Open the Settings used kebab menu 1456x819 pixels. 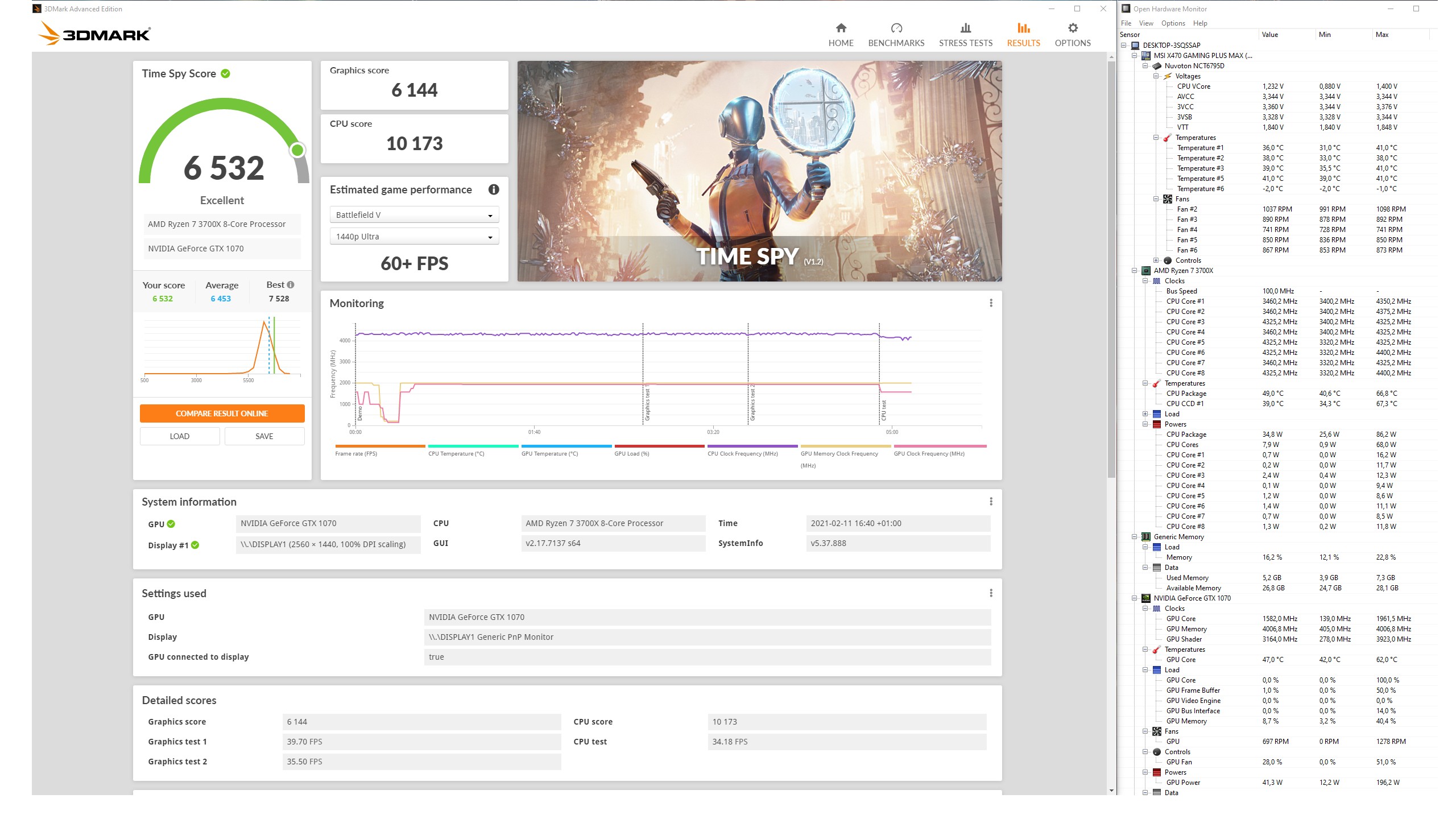point(992,593)
